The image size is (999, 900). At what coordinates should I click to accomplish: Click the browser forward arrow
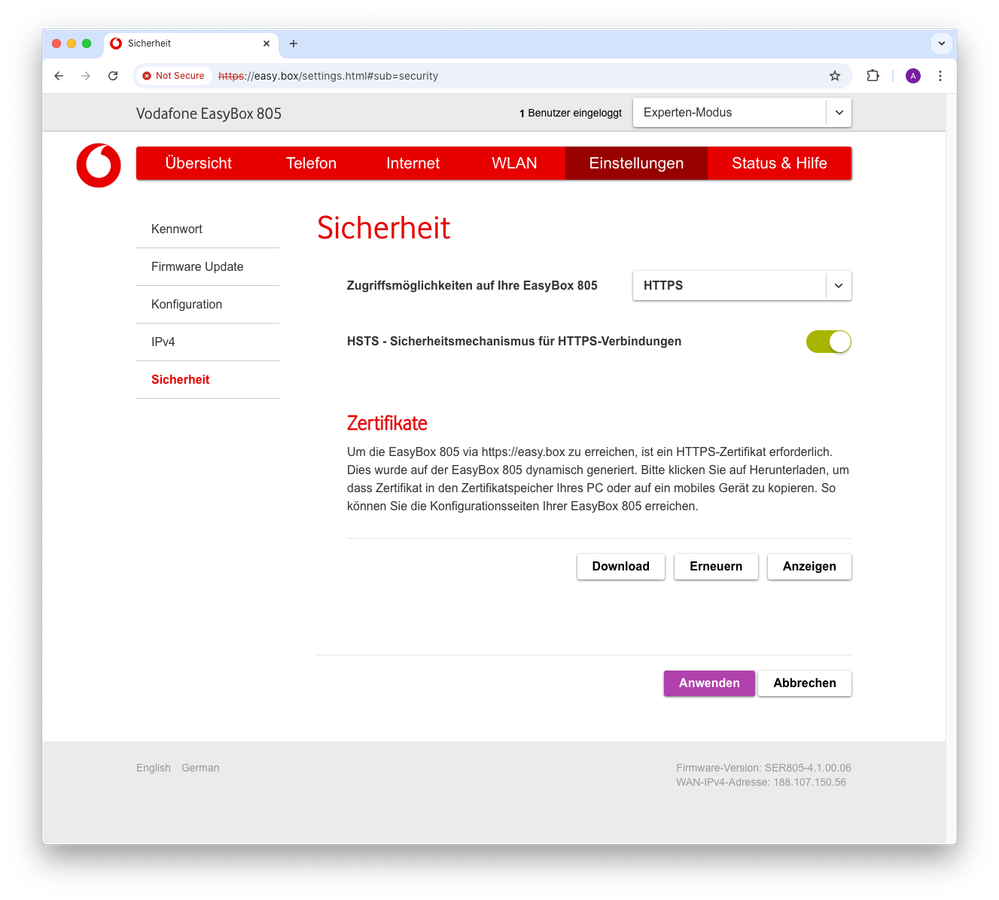point(85,76)
